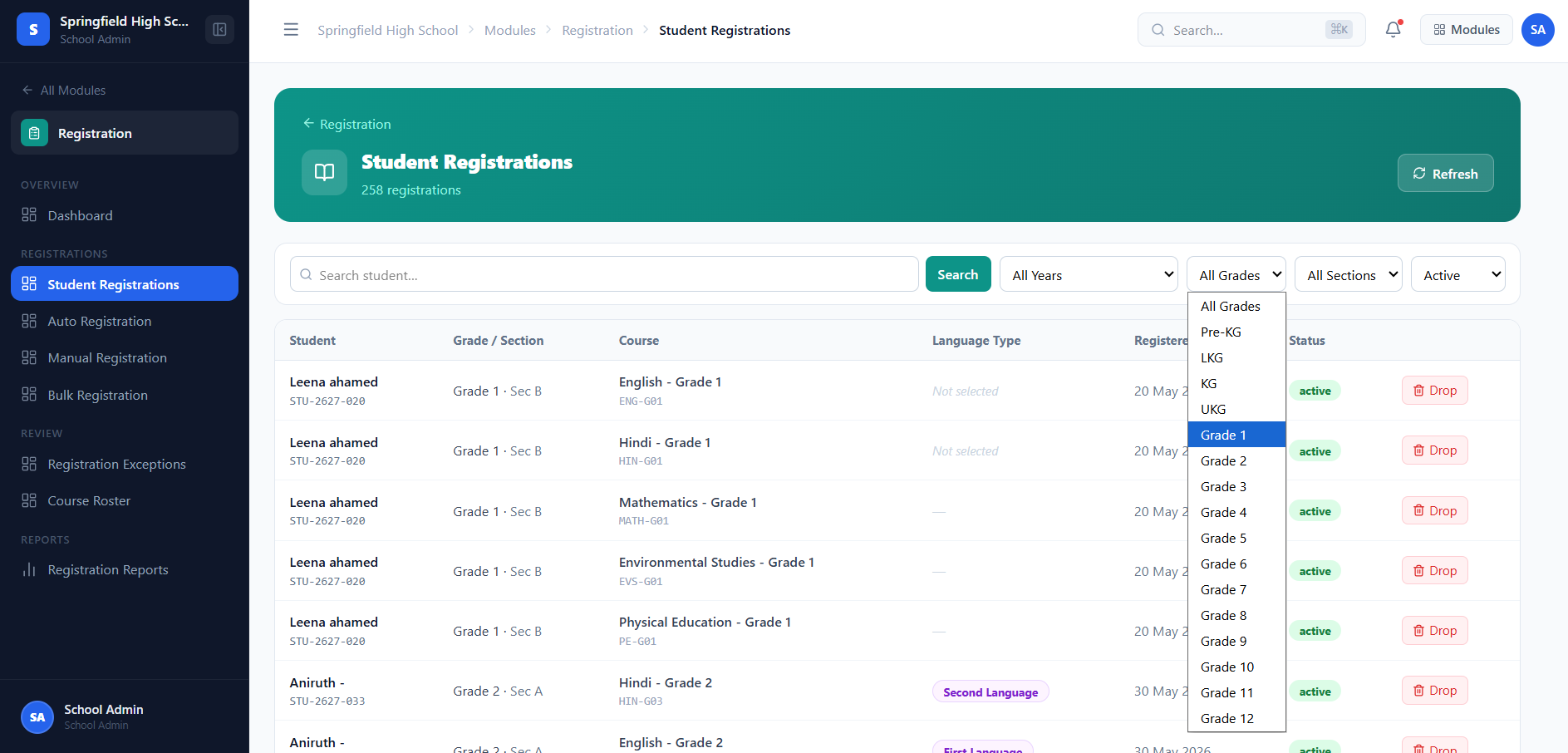Click the Search button
The height and width of the screenshot is (753, 1568).
pos(958,274)
